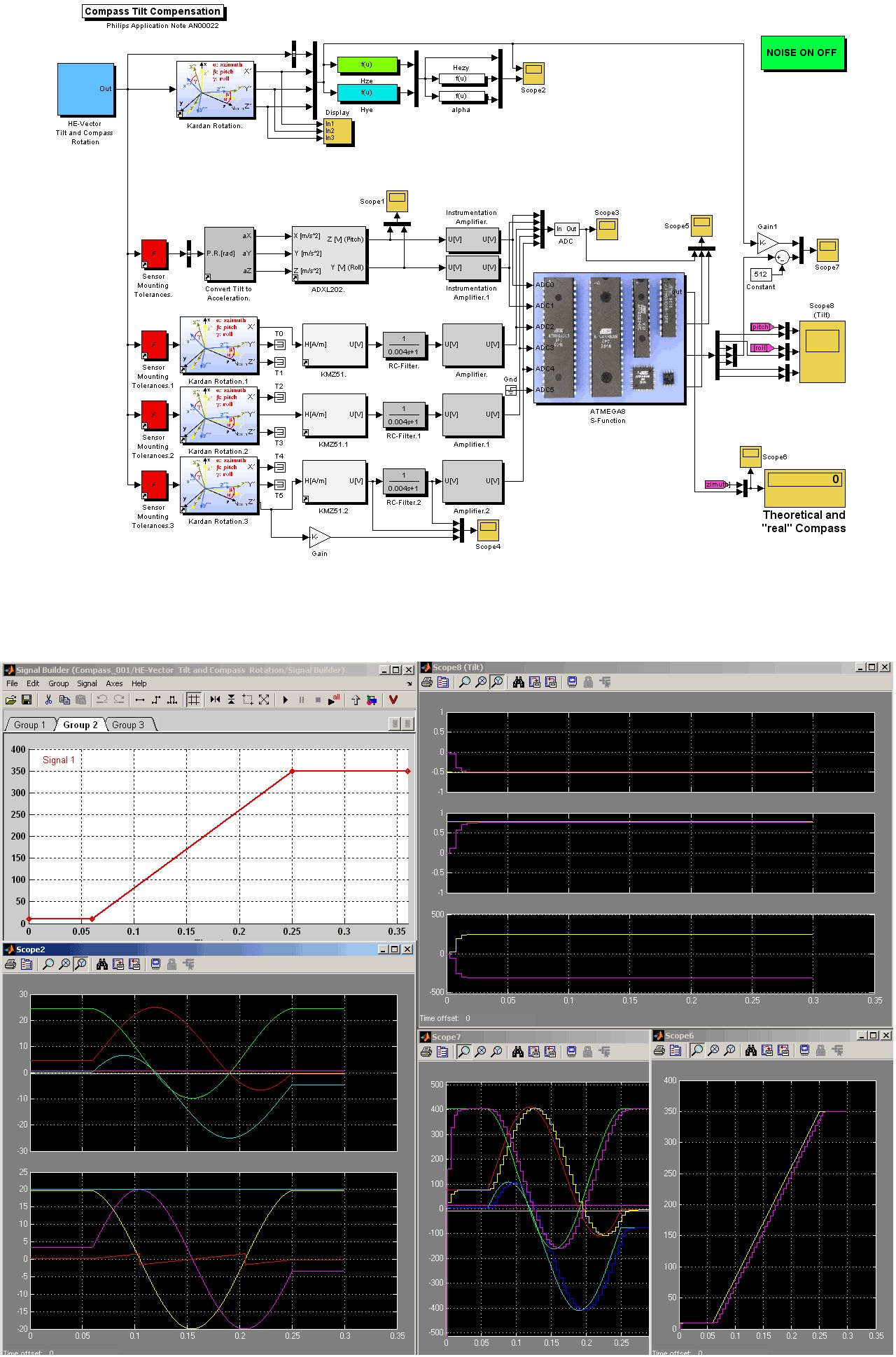This screenshot has height=1357, width=896.
Task: Toggle the snap grid button in Signal Builder
Action: click(x=194, y=700)
